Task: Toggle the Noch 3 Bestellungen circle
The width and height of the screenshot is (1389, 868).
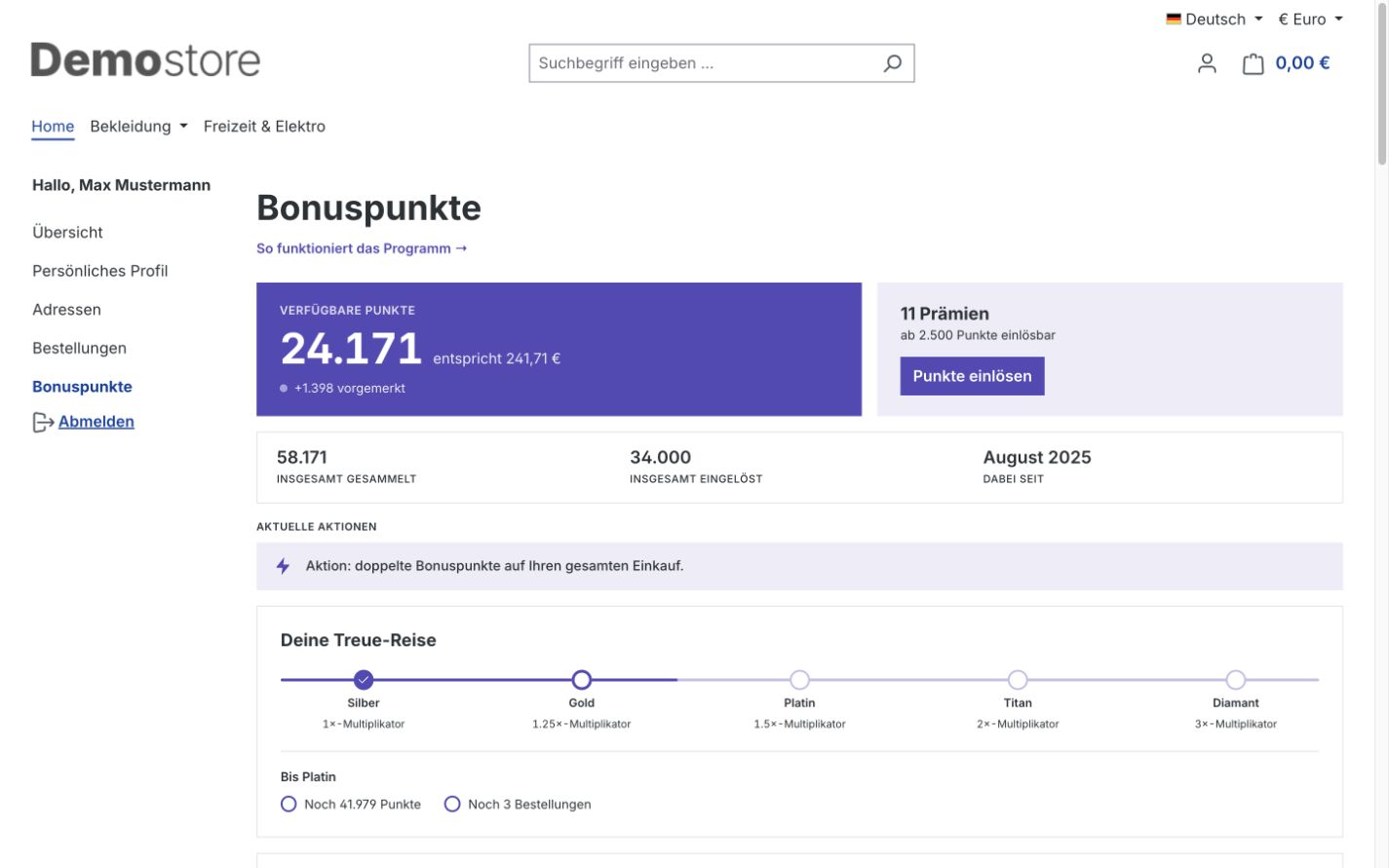Action: point(452,804)
